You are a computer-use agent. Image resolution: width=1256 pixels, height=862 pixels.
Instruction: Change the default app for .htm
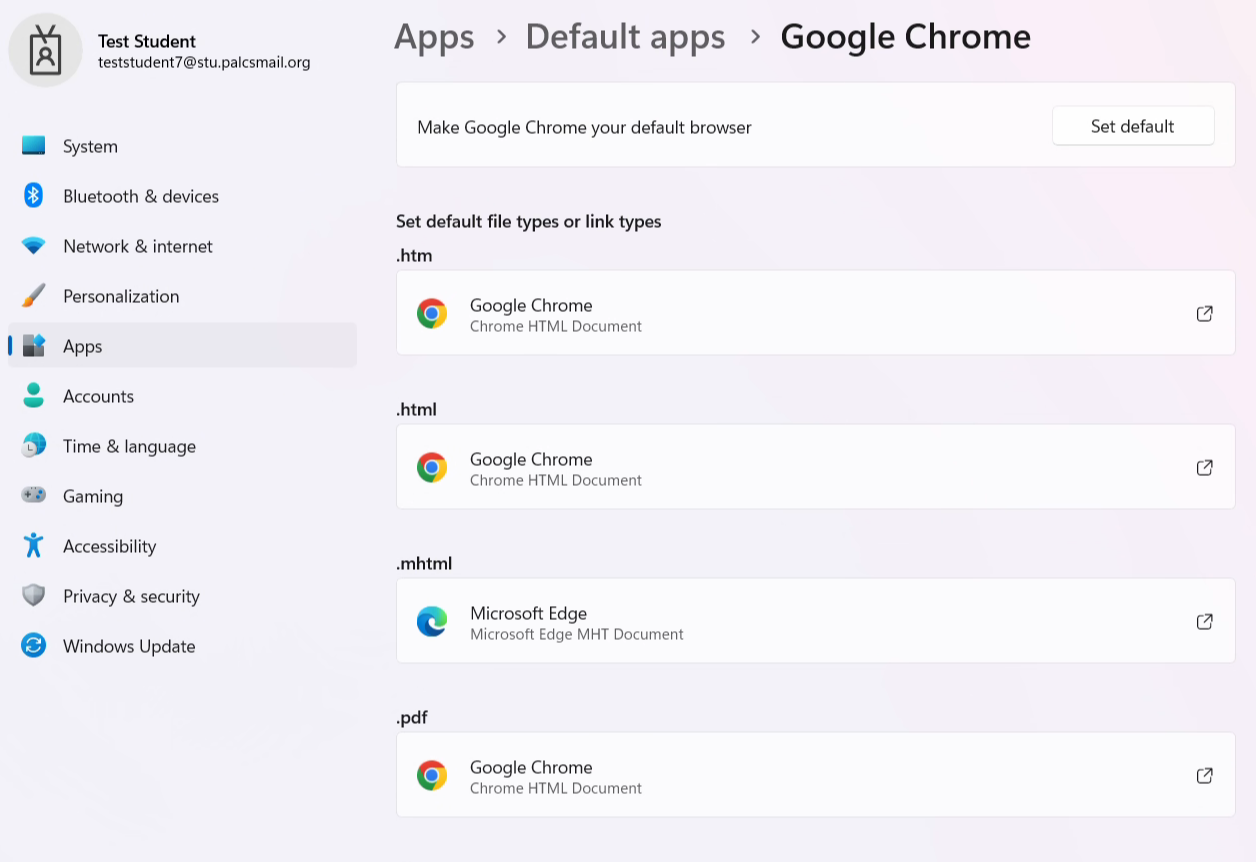coord(816,313)
